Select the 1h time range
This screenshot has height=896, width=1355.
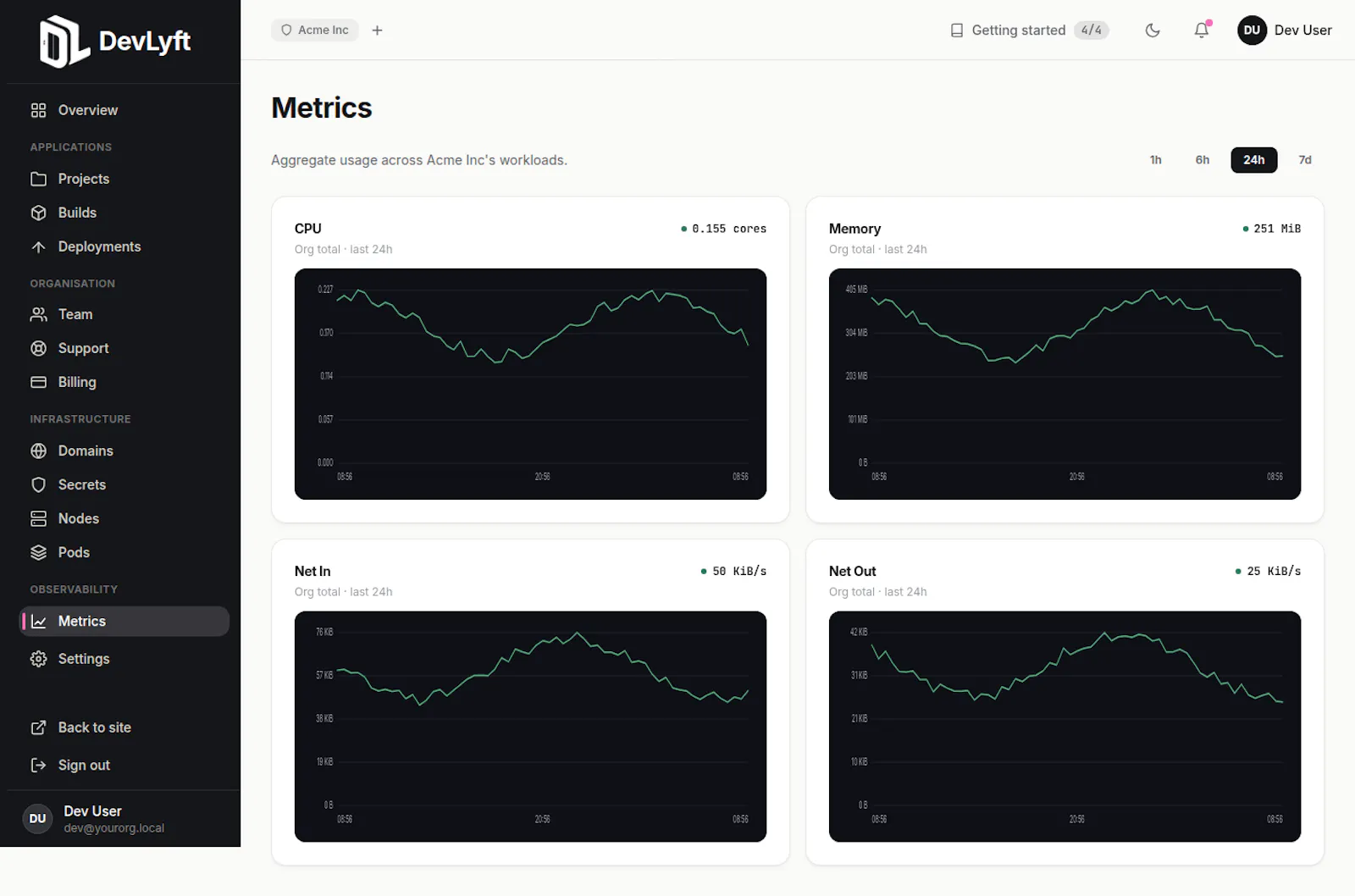coord(1156,160)
